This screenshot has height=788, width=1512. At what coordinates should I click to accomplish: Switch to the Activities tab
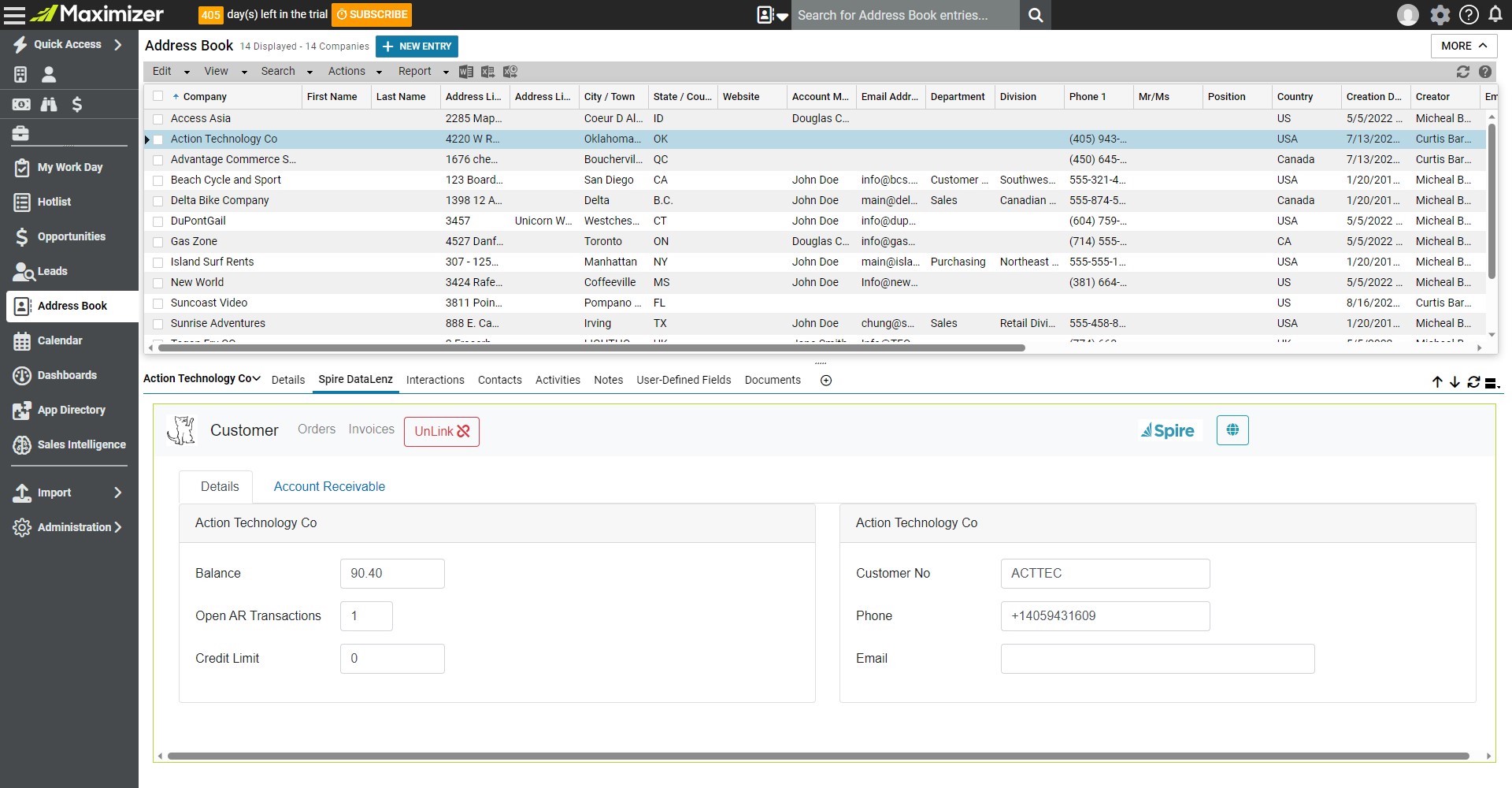(558, 380)
